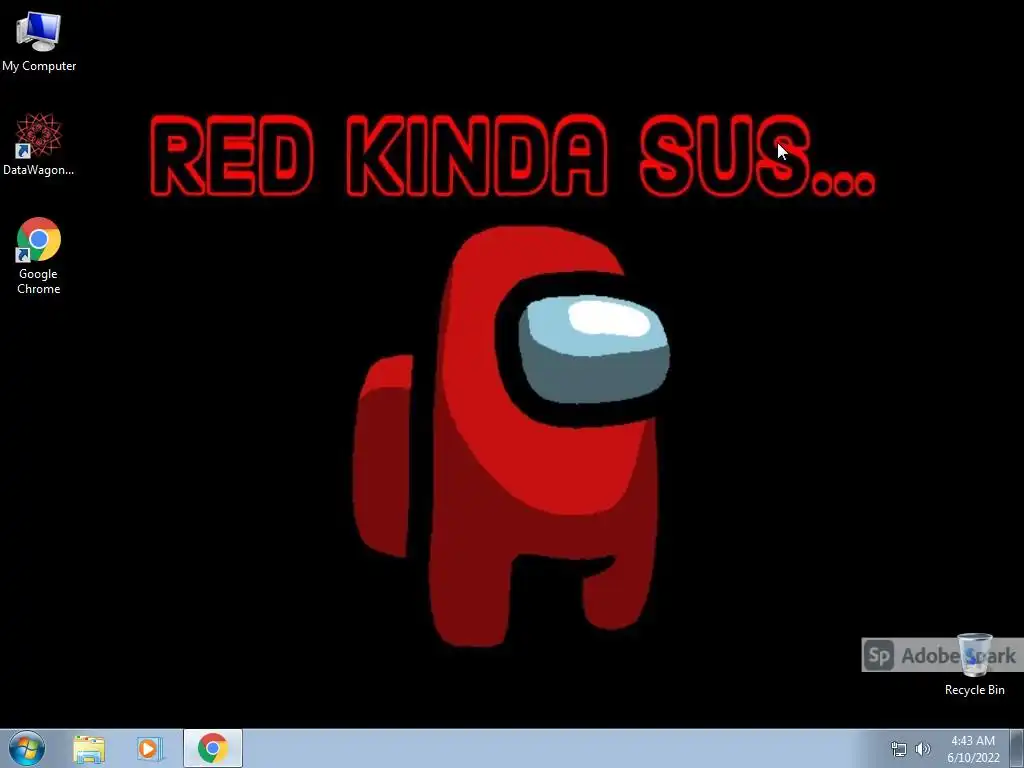Click the "My Computer" label text
Screen dimensions: 1024x768
pyautogui.click(x=39, y=66)
